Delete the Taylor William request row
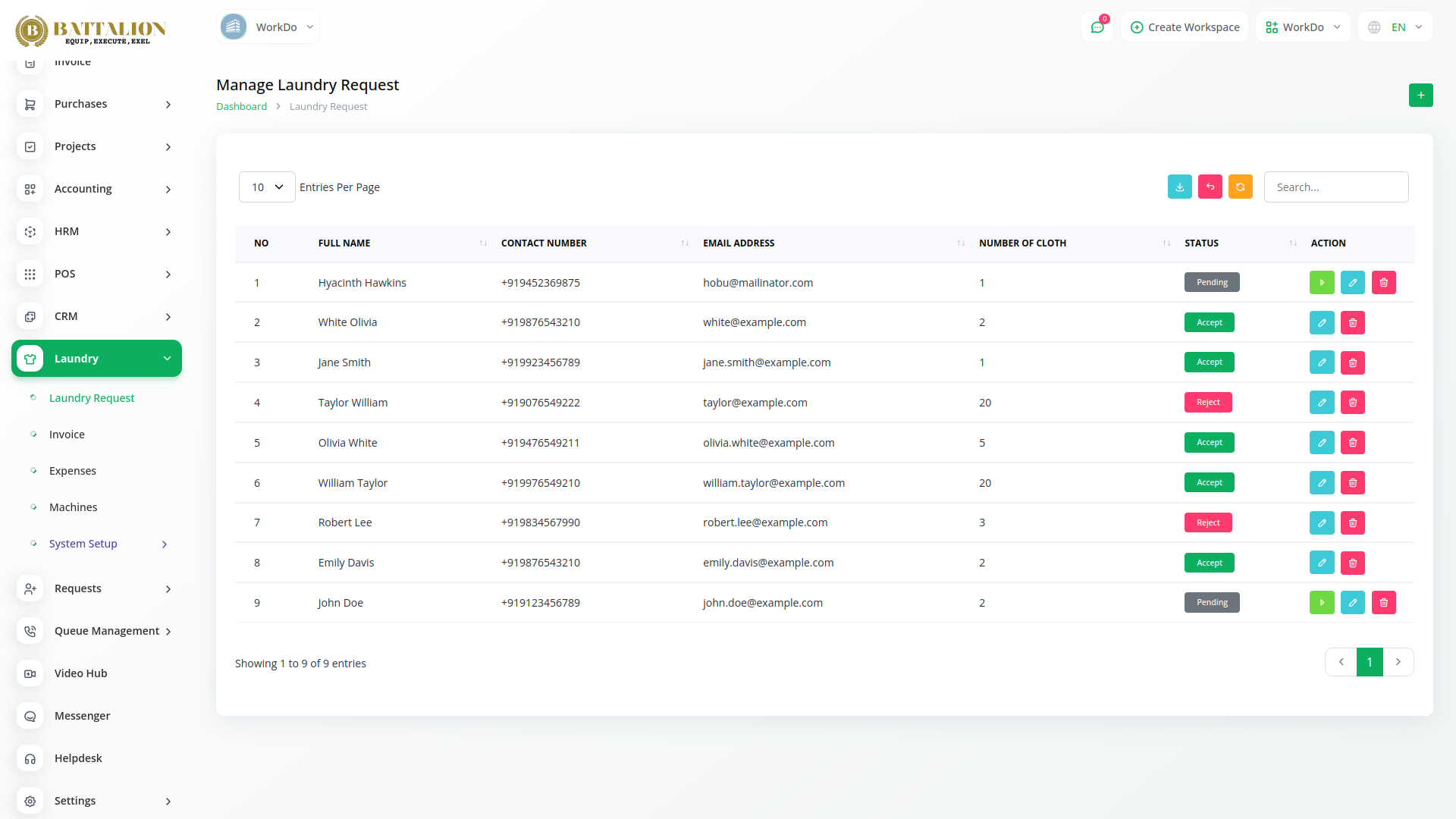The width and height of the screenshot is (1456, 819). click(1352, 403)
